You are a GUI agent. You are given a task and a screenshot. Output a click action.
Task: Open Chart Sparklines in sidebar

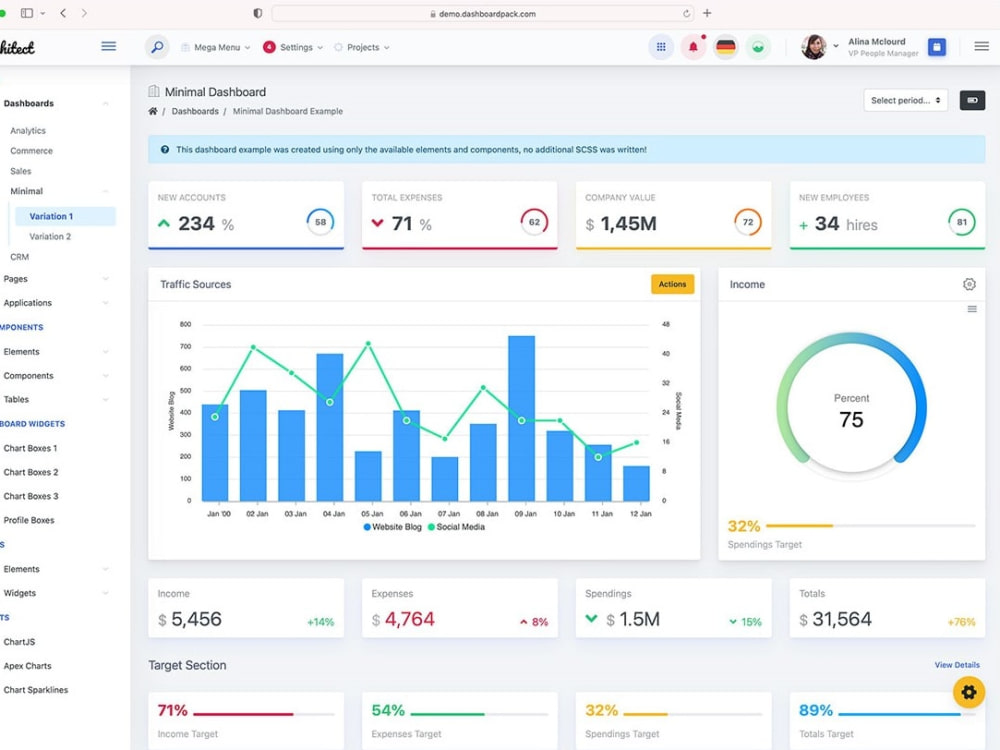coord(36,690)
